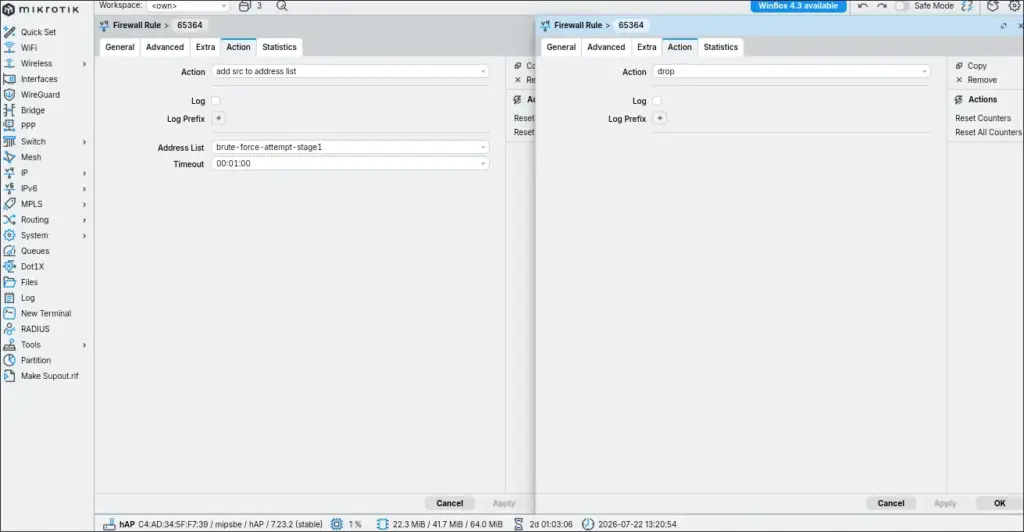Open Action dropdown showing drop
Image resolution: width=1024 pixels, height=532 pixels.
(x=792, y=72)
